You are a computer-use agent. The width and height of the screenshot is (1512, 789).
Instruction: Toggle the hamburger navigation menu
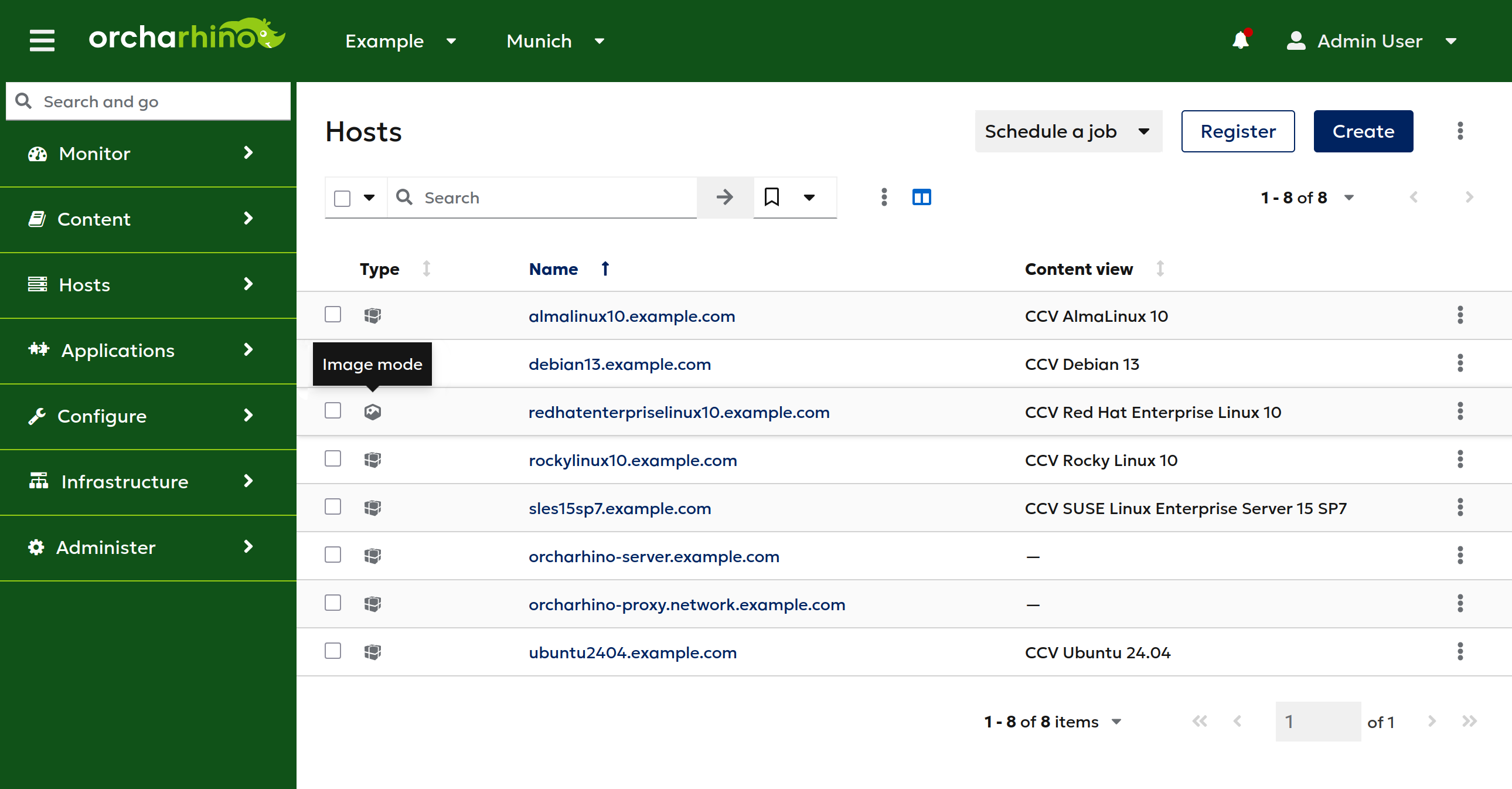pyautogui.click(x=42, y=40)
